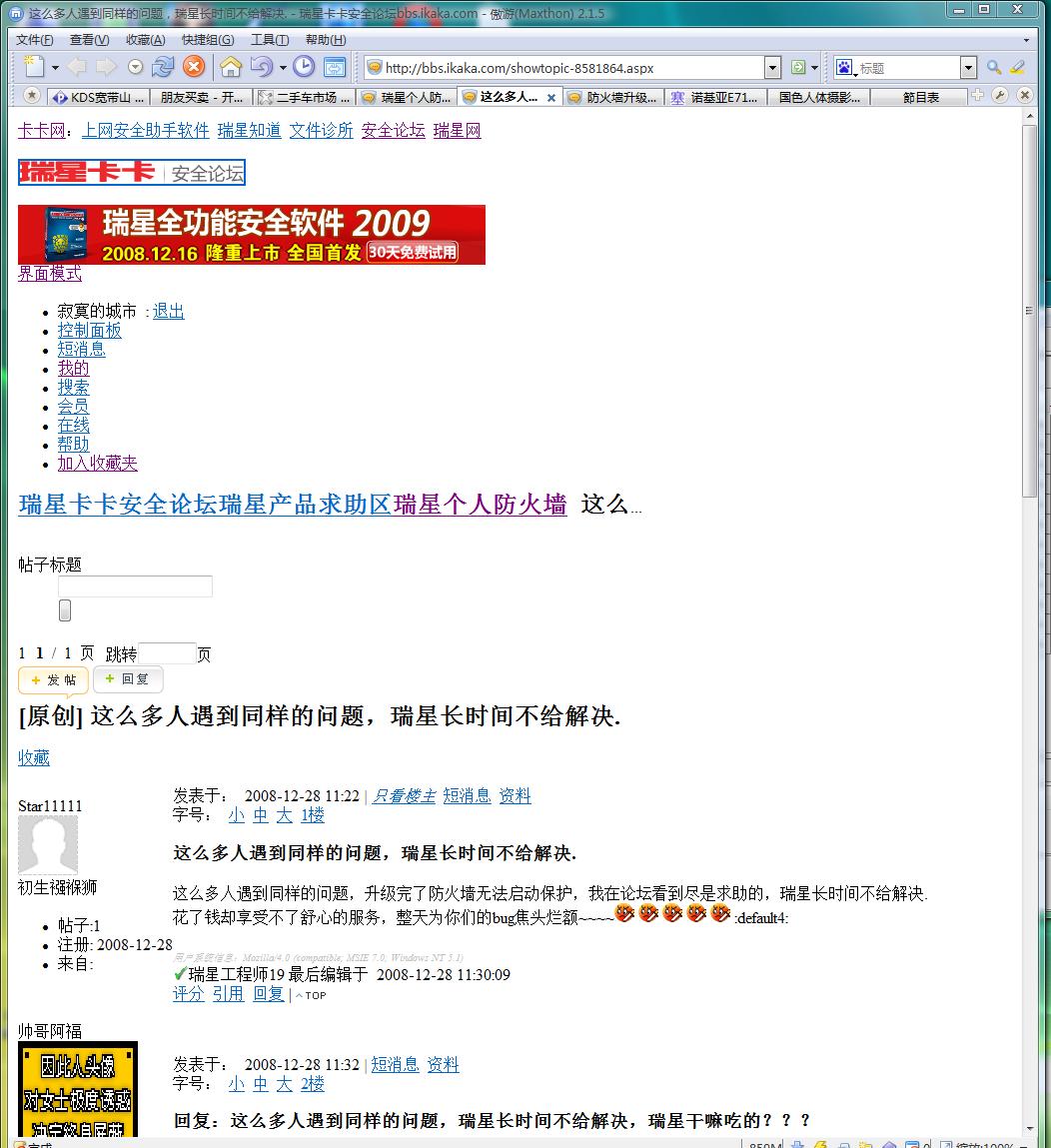Image resolution: width=1051 pixels, height=1148 pixels.
Task: Switch to the 朋友买卖 tab
Action: [201, 97]
